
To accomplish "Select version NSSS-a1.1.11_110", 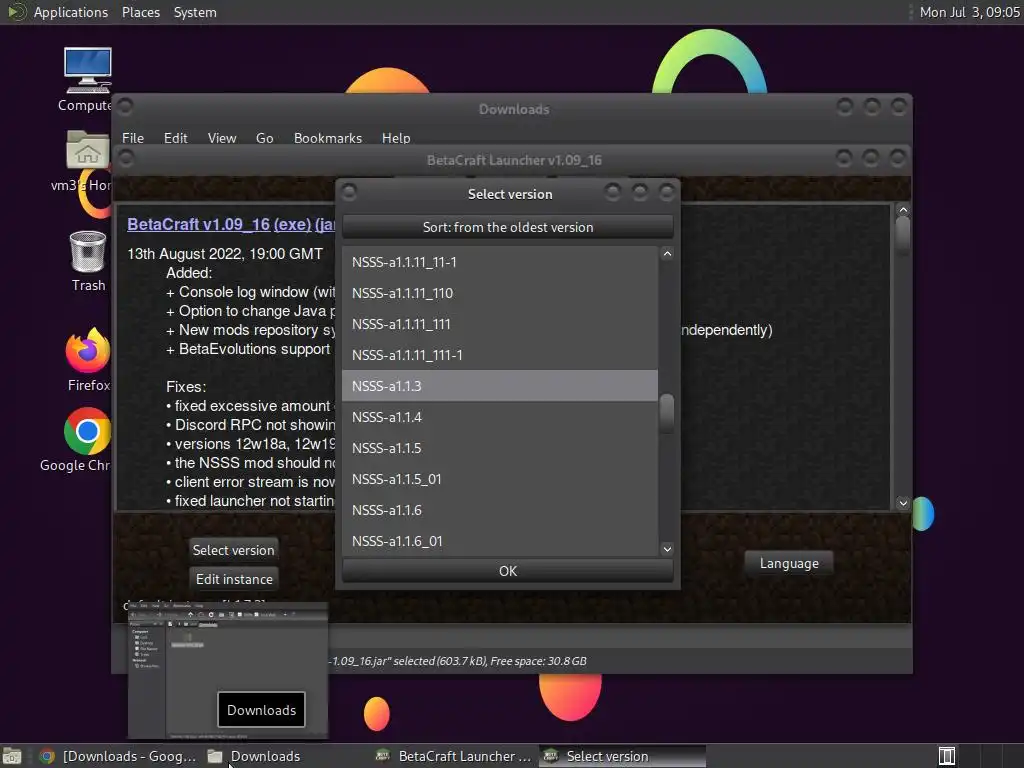I will pyautogui.click(x=500, y=293).
